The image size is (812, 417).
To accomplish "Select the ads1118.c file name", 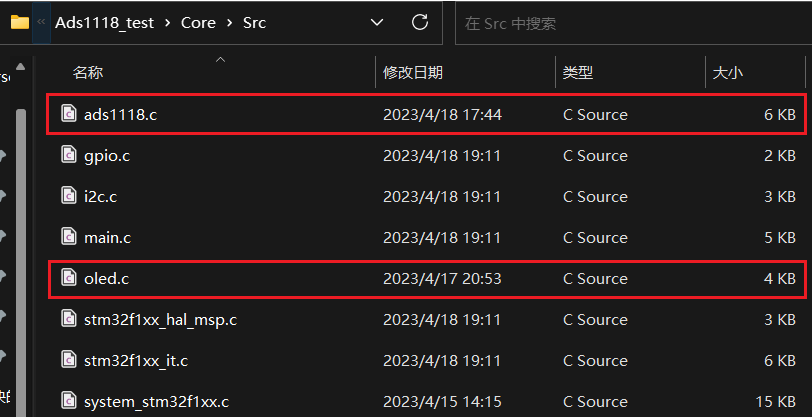I will [x=120, y=114].
